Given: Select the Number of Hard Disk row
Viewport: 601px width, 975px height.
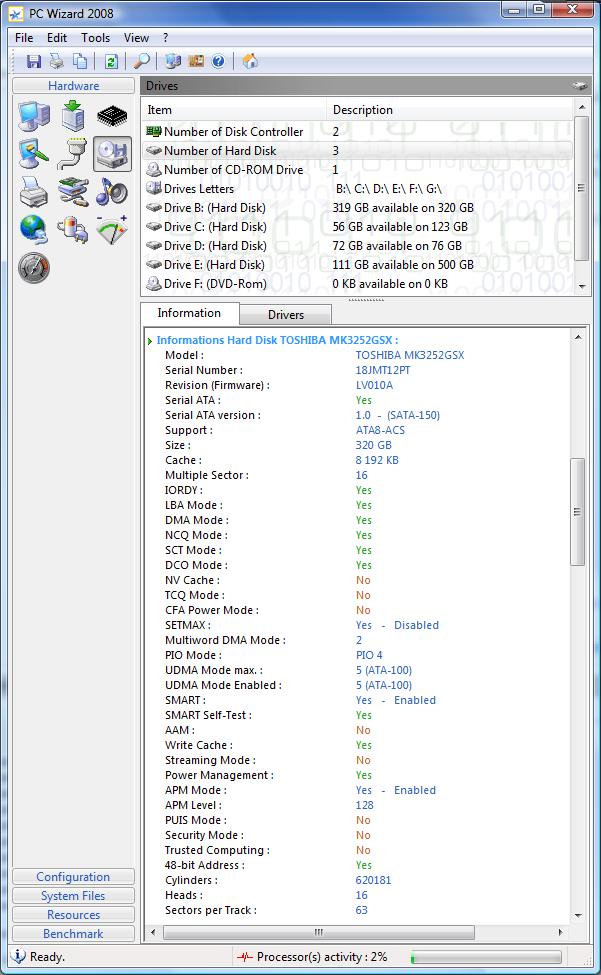Looking at the screenshot, I should (357, 150).
